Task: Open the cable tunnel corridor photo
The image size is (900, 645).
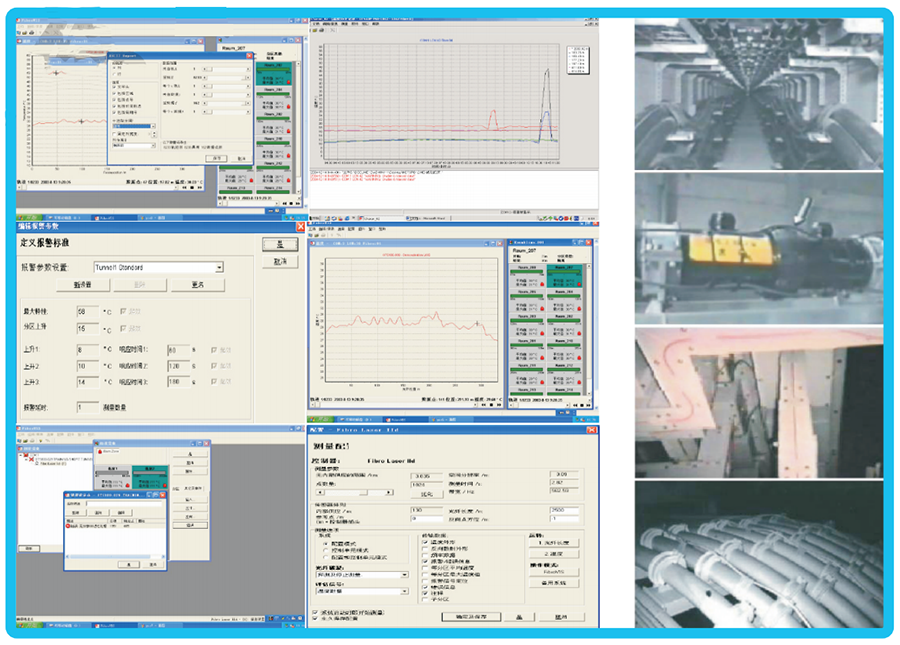Action: [759, 94]
